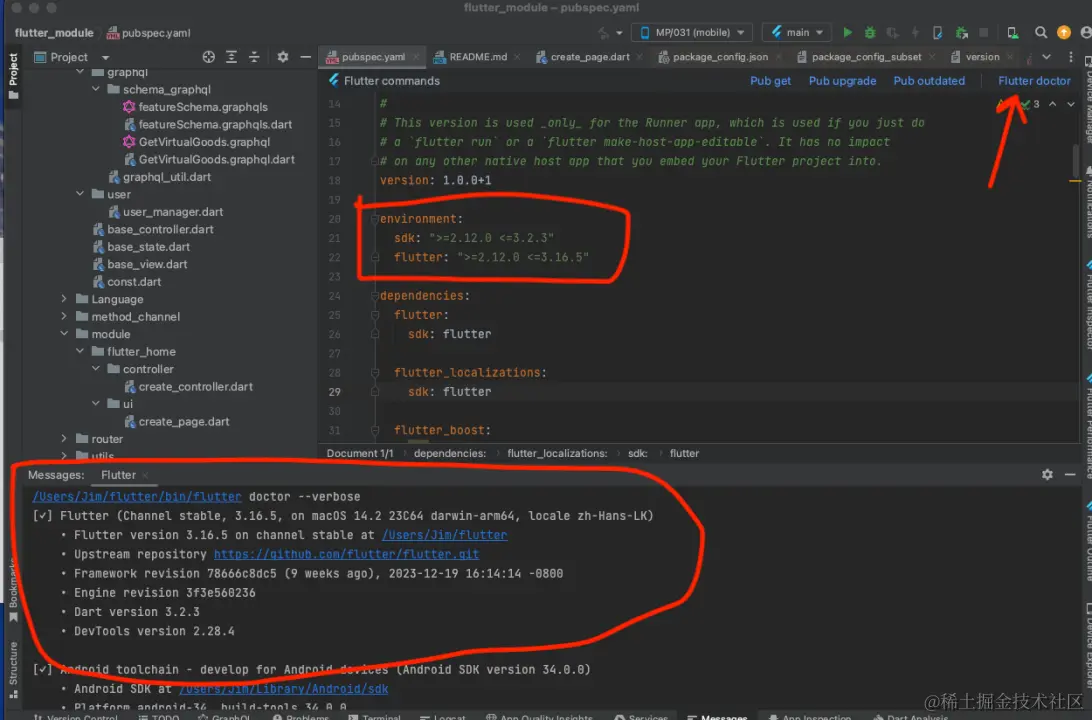Start debugging with the green bug icon
Image resolution: width=1092 pixels, height=720 pixels.
(870, 33)
